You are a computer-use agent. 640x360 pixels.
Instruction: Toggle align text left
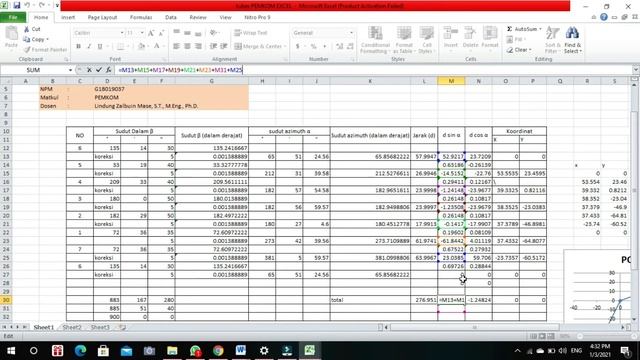pos(176,46)
